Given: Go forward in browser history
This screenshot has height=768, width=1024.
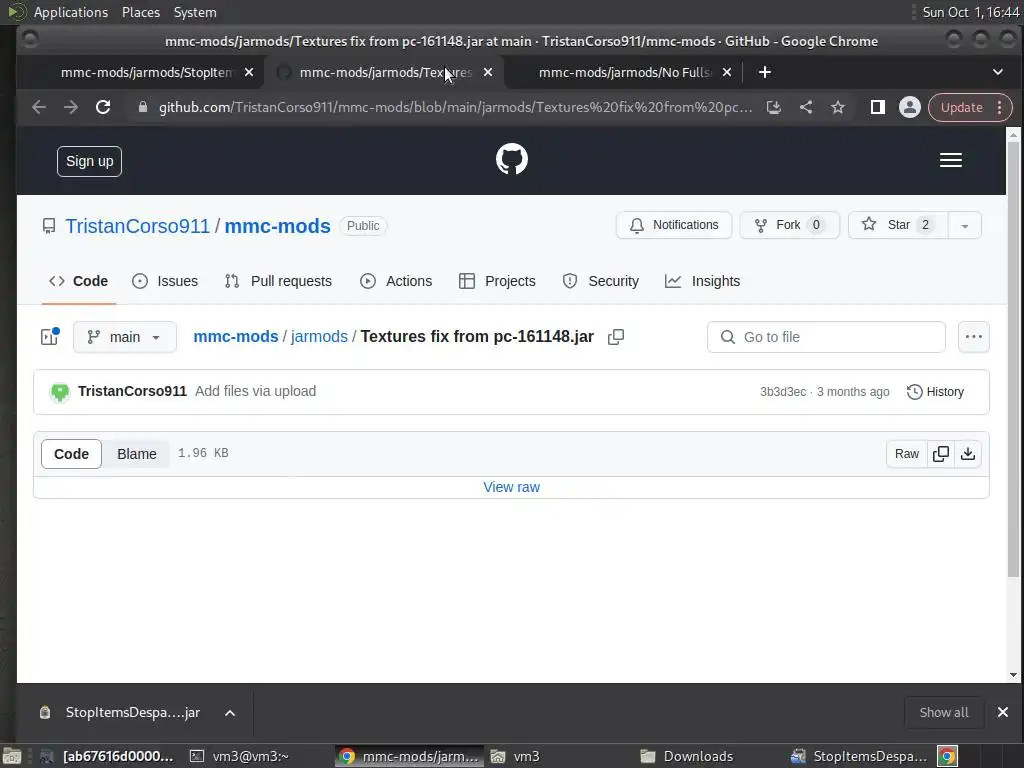Looking at the screenshot, I should point(71,107).
